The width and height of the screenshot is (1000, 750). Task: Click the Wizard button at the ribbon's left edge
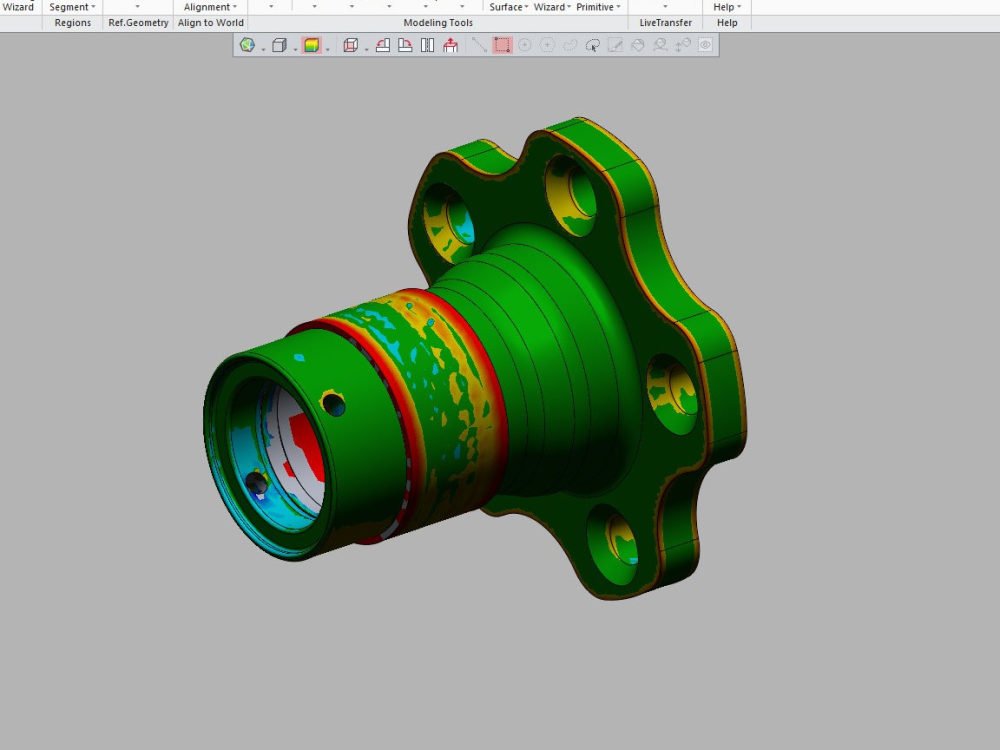[x=18, y=7]
